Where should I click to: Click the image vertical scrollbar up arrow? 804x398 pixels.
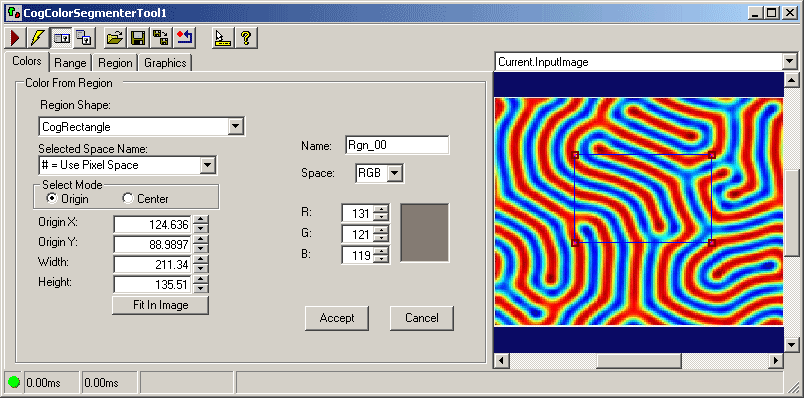pyautogui.click(x=792, y=79)
